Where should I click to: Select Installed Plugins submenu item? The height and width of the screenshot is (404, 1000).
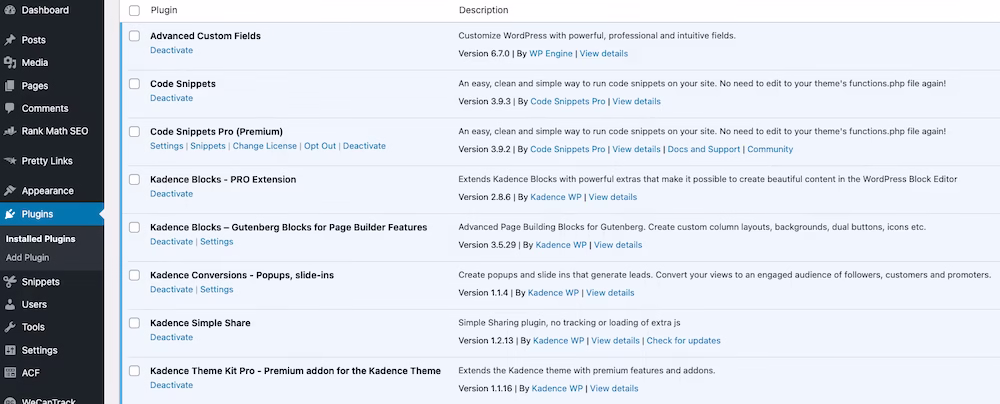[40, 239]
